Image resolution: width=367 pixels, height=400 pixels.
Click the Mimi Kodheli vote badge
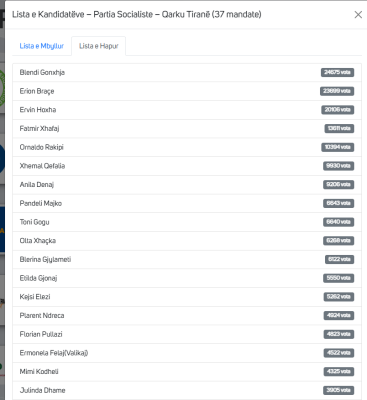[339, 371]
